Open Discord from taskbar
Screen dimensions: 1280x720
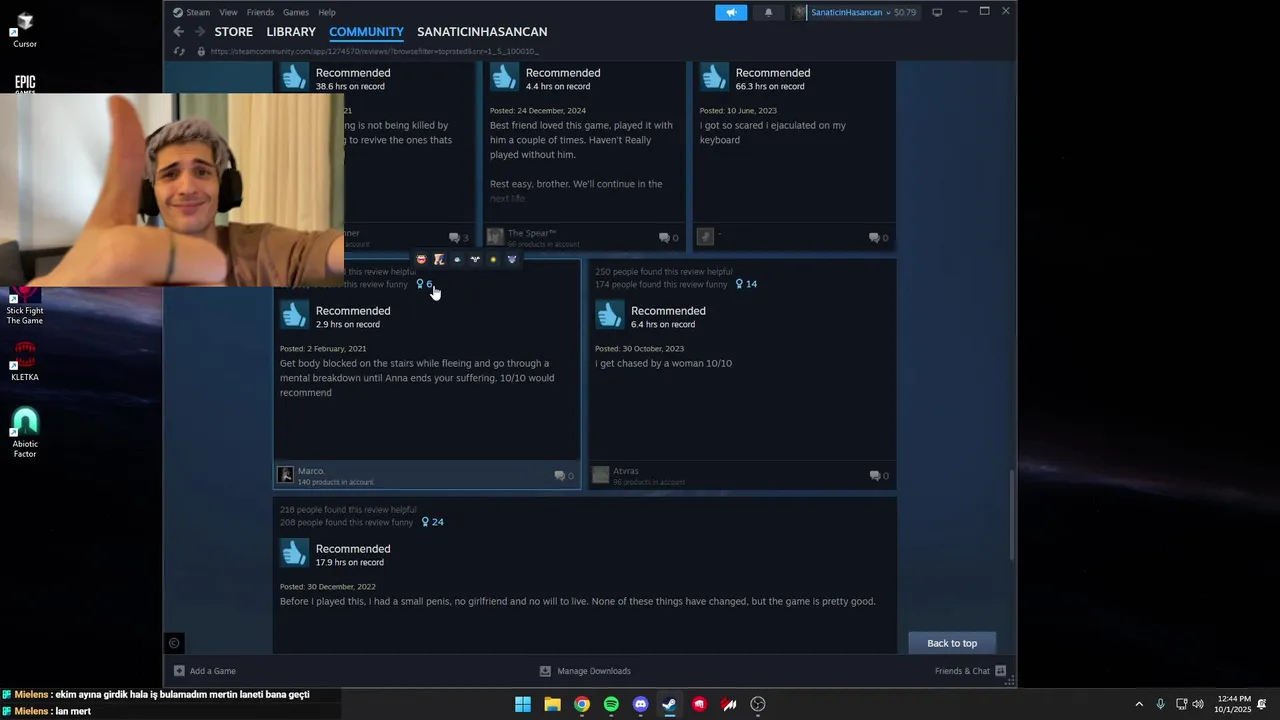[641, 704]
